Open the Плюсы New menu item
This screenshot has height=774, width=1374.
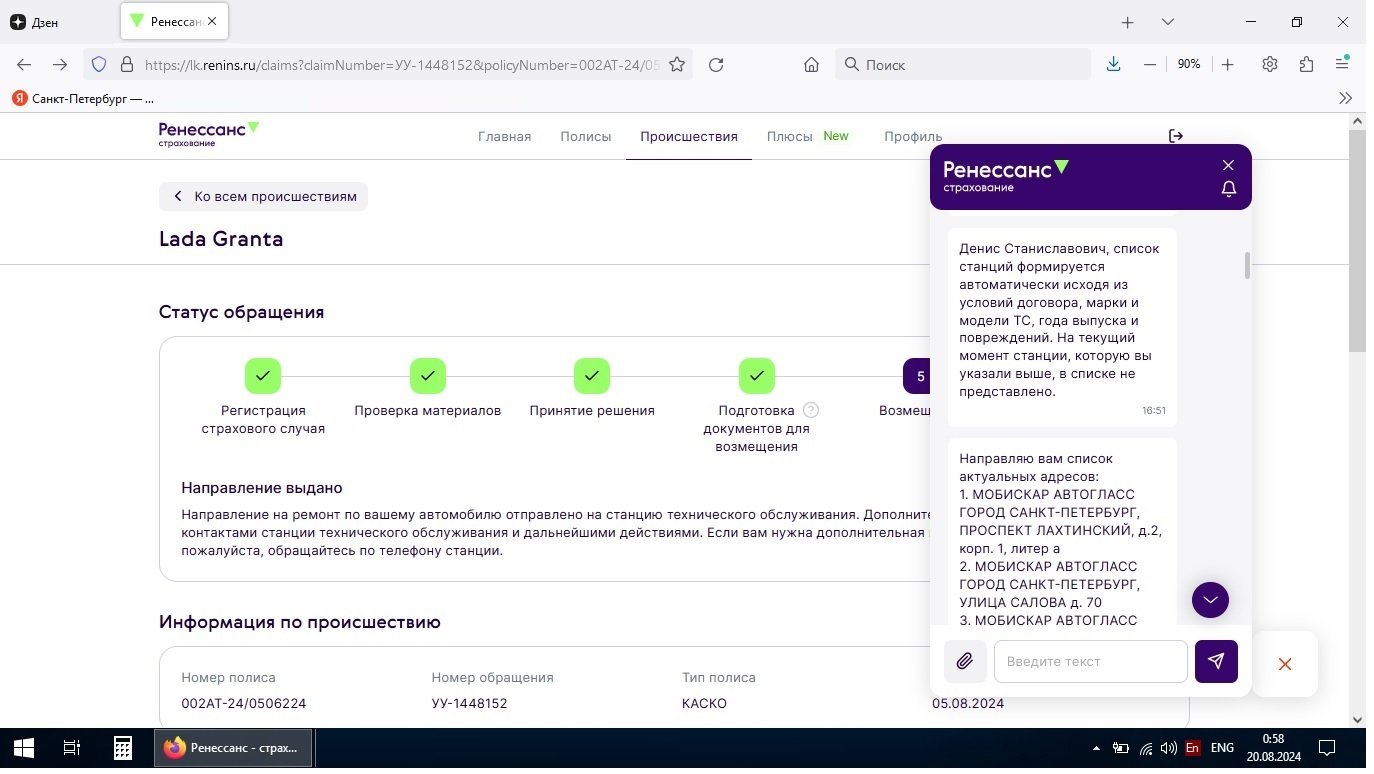click(808, 136)
